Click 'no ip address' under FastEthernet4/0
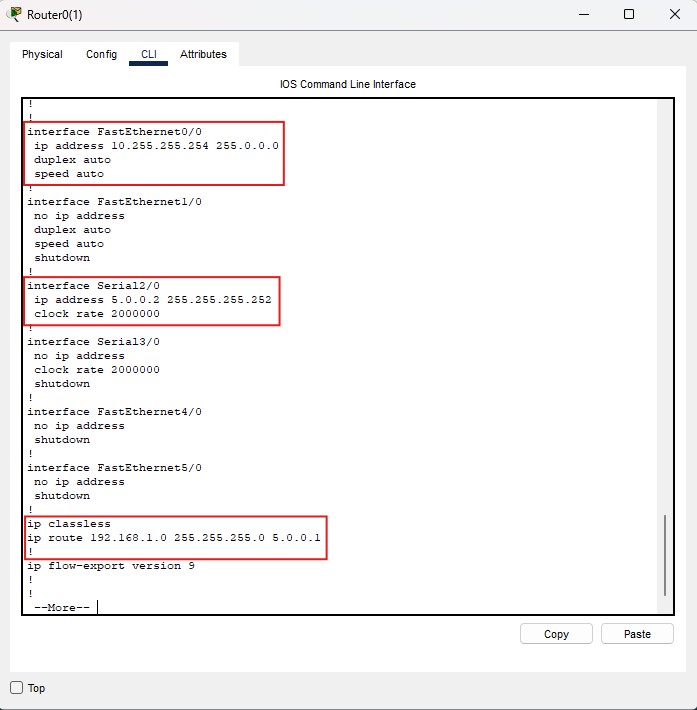Image resolution: width=697 pixels, height=710 pixels. click(79, 426)
